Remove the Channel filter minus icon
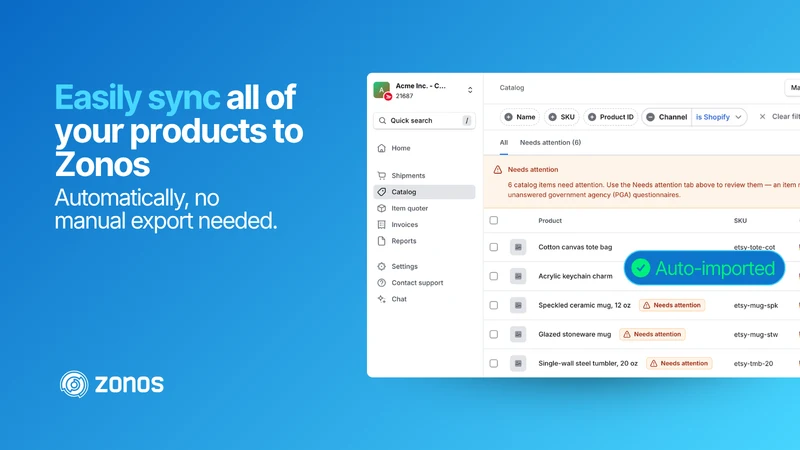The height and width of the screenshot is (450, 800). (651, 117)
